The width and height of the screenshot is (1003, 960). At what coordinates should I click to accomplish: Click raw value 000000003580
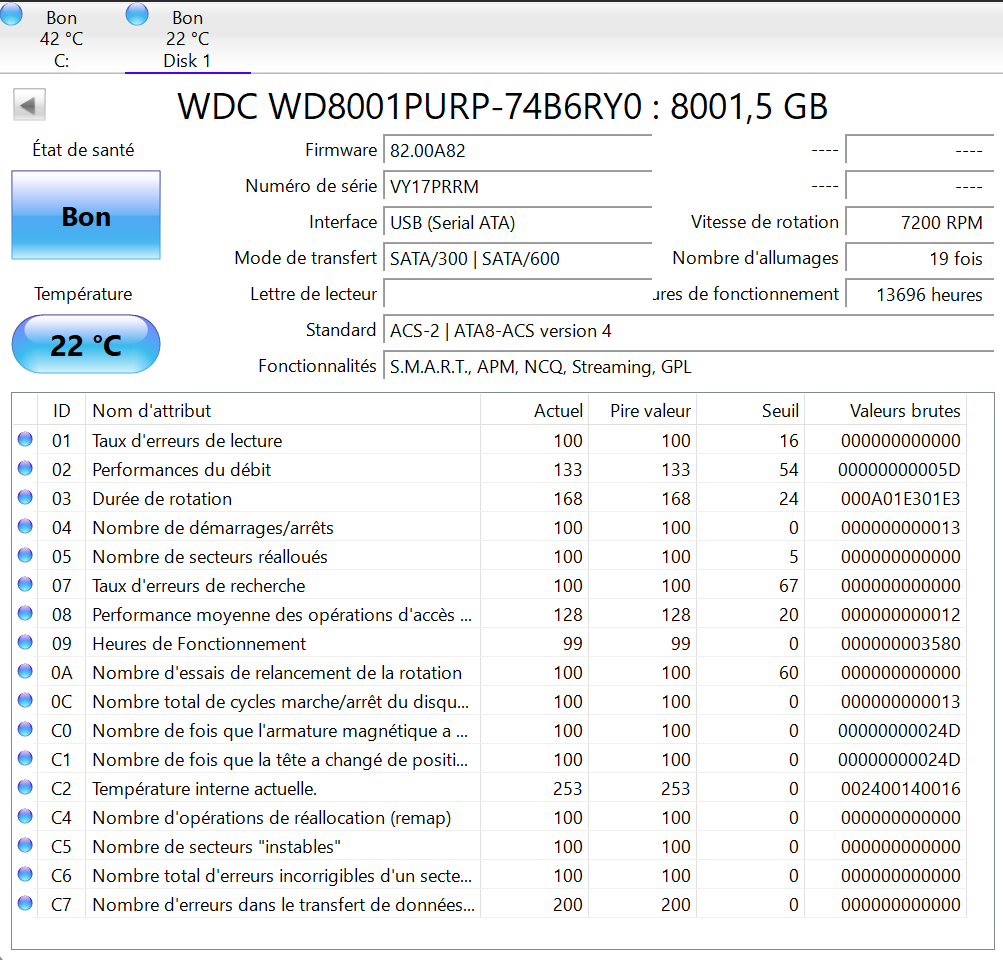pos(900,643)
